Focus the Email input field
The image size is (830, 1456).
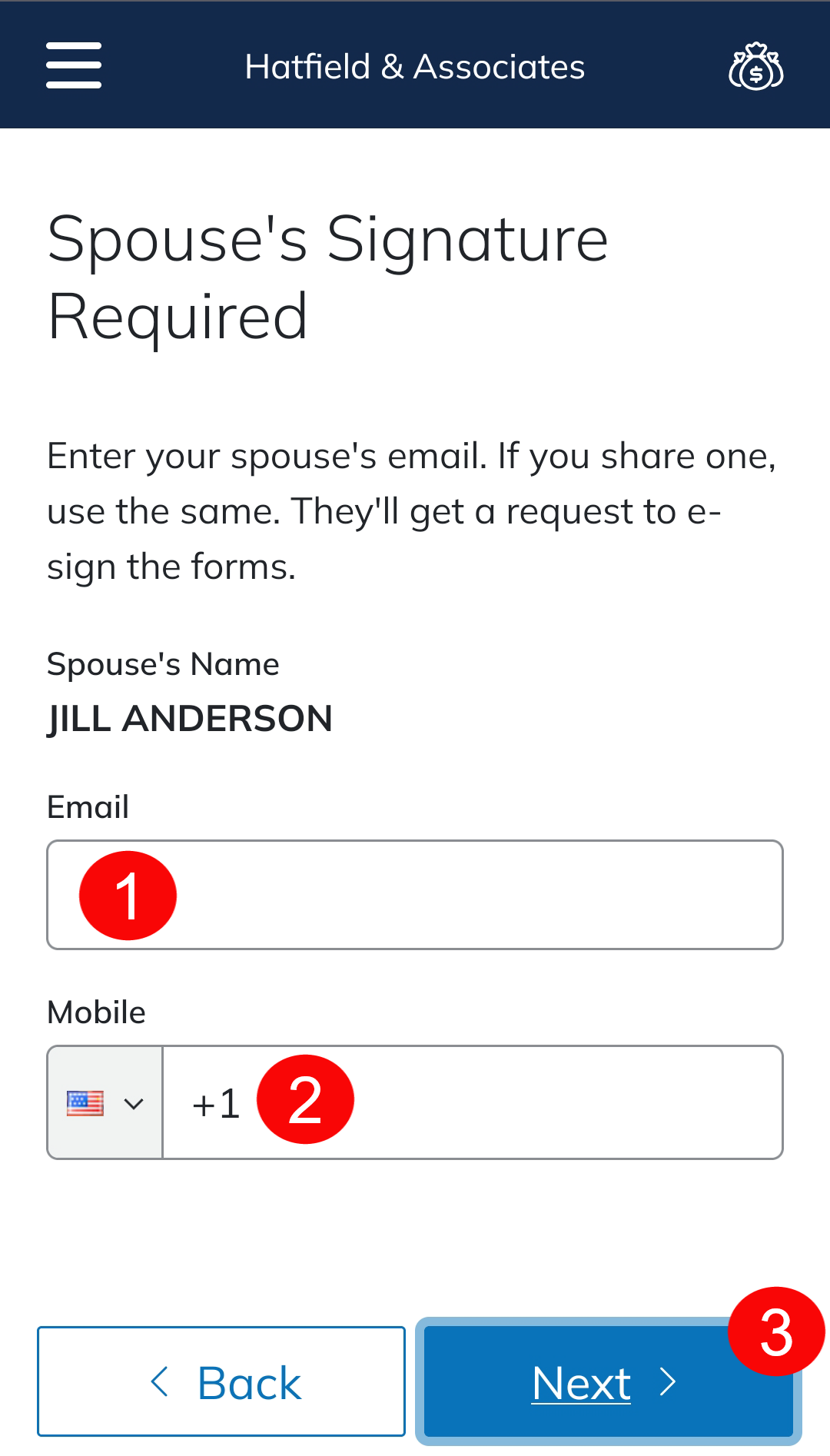[x=476, y=895]
